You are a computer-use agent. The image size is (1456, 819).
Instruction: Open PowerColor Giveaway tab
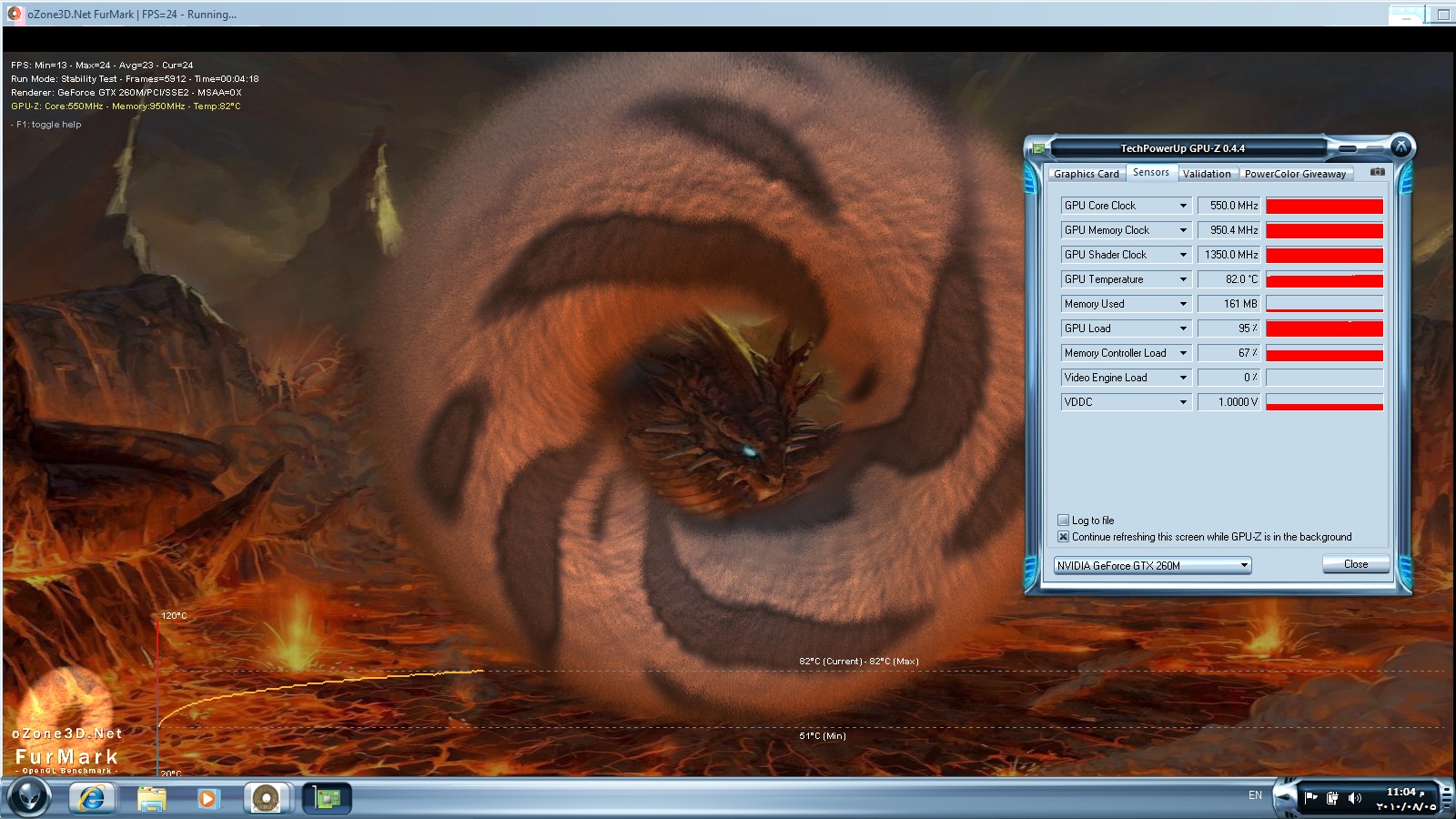point(1295,174)
